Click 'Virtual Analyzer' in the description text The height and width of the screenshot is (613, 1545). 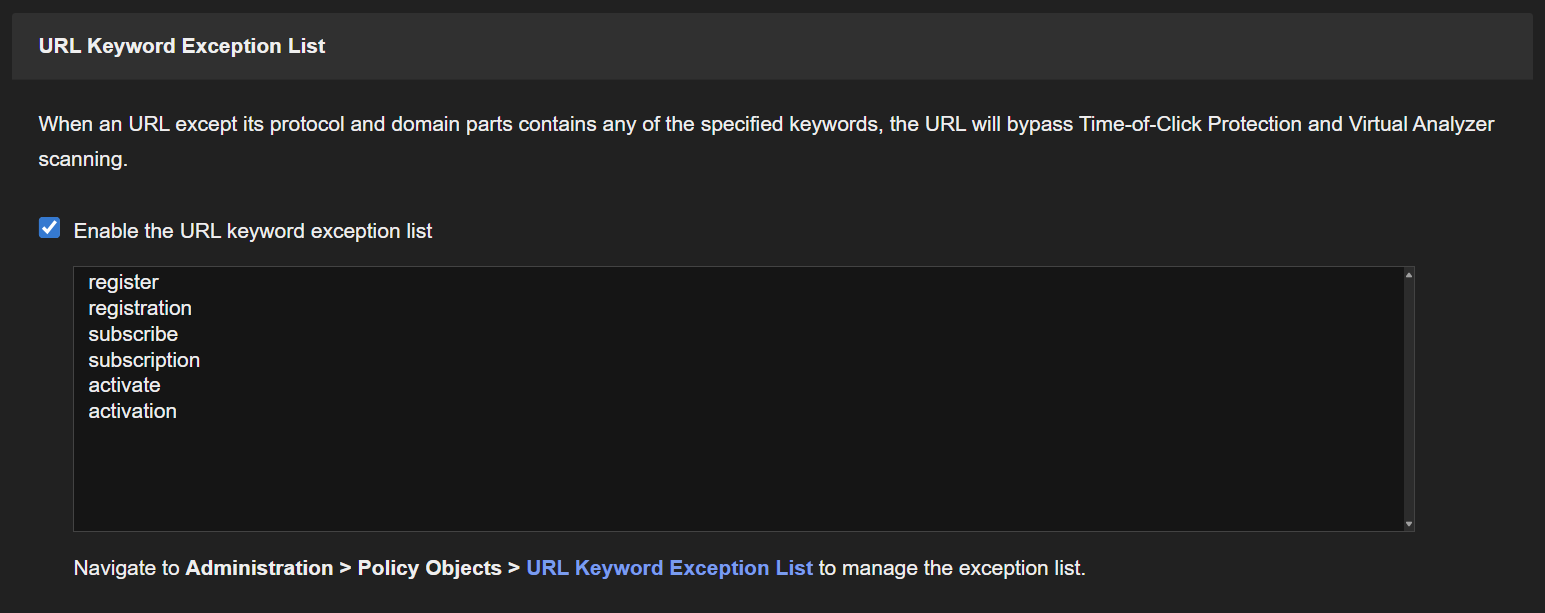coord(1421,125)
